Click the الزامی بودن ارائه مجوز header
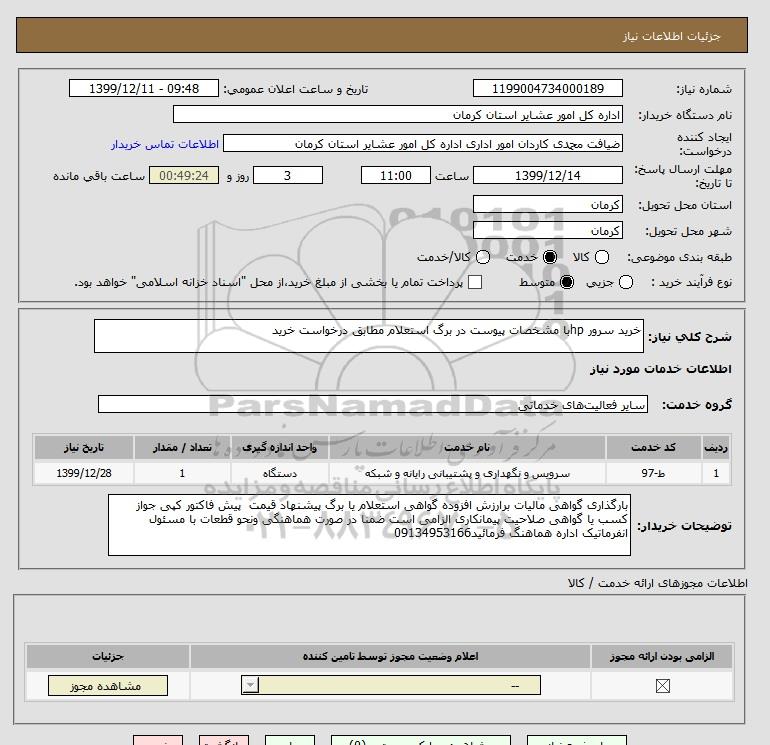770x745 pixels. tap(662, 656)
